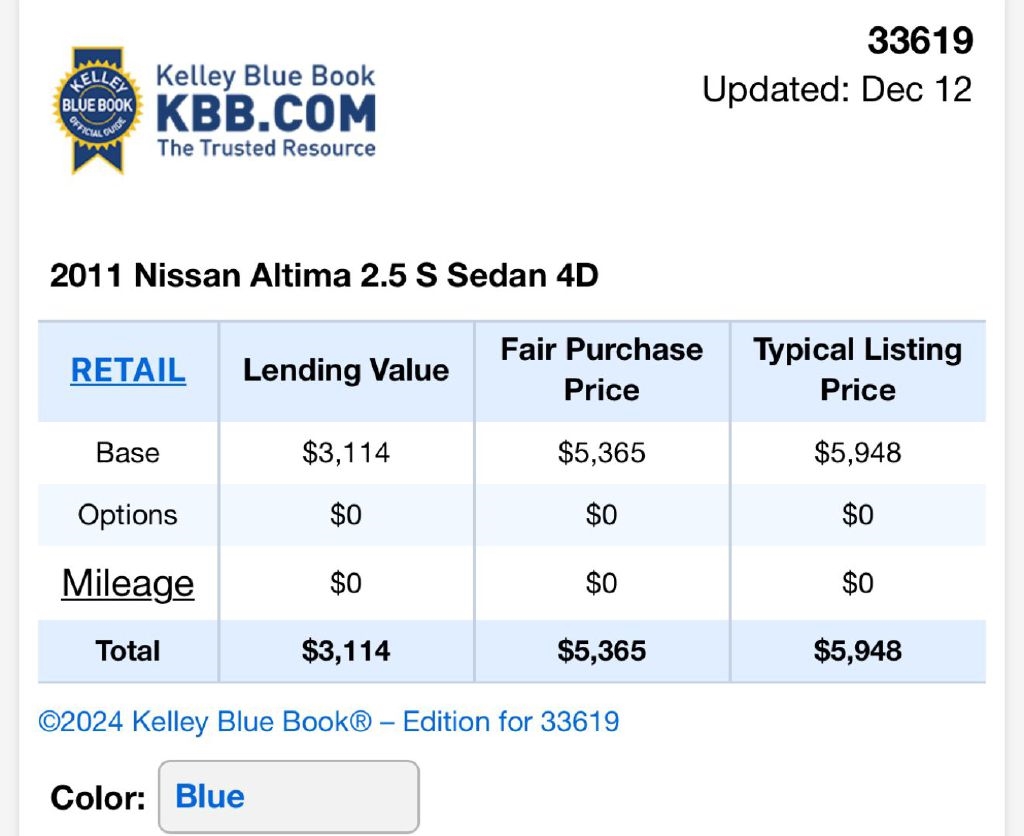The height and width of the screenshot is (836, 1024).
Task: Click the Kelley Blue Book badge icon
Action: [x=97, y=108]
